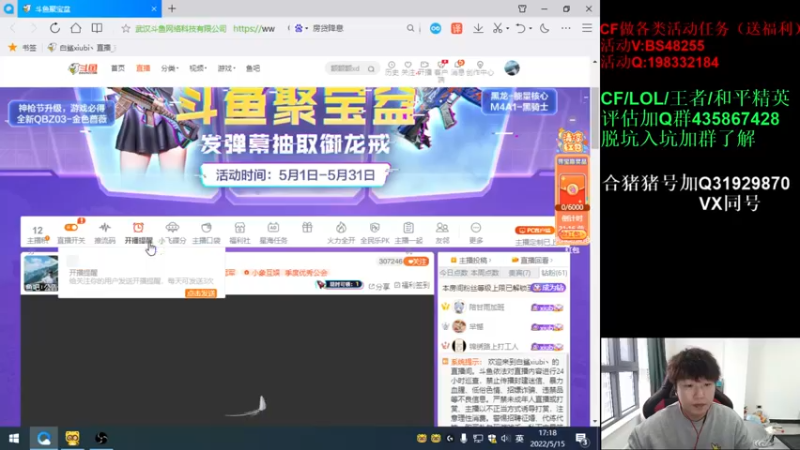Click the gift box toolbar icon
Viewport: 800px width, 450px height.
pyautogui.click(x=307, y=228)
